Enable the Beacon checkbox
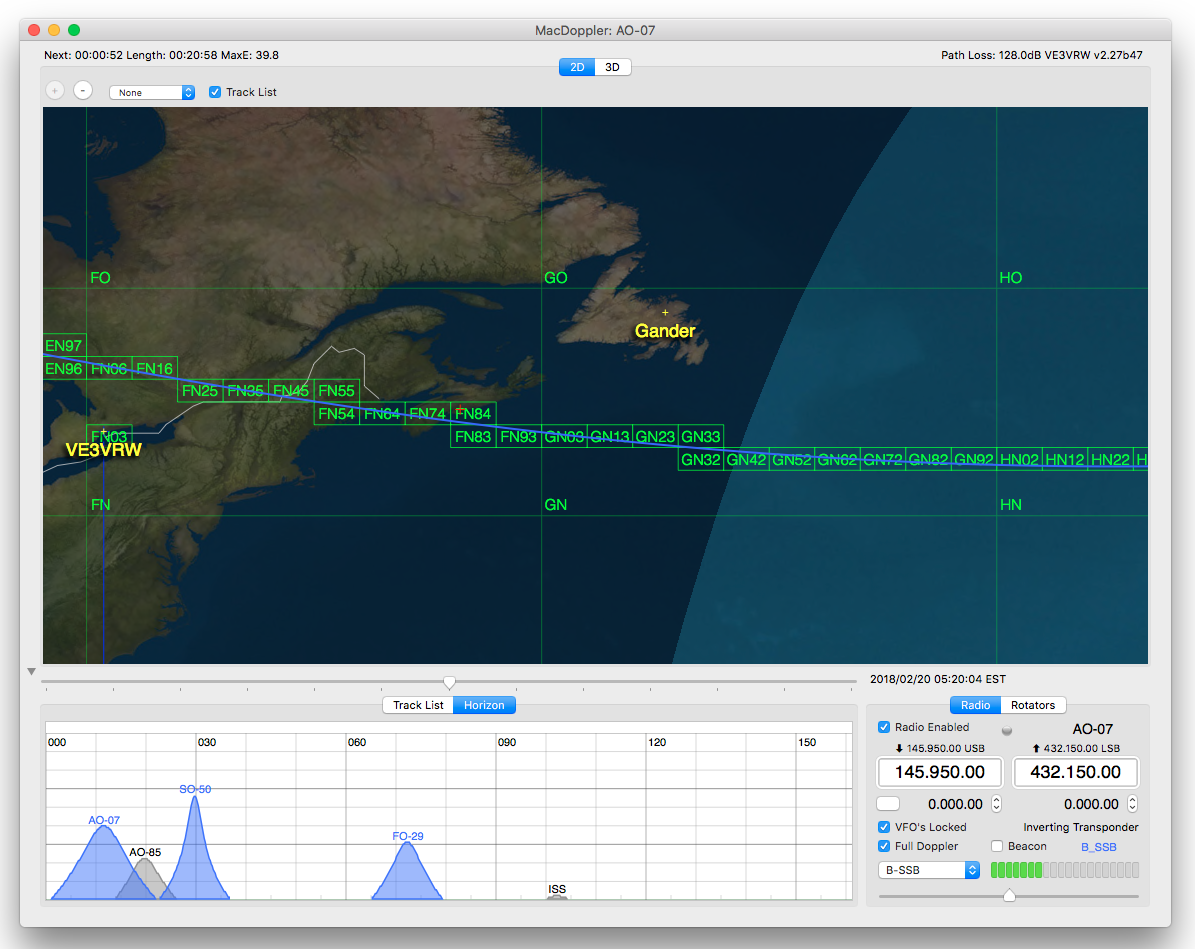Screen dimensions: 1195x949 point(997,846)
